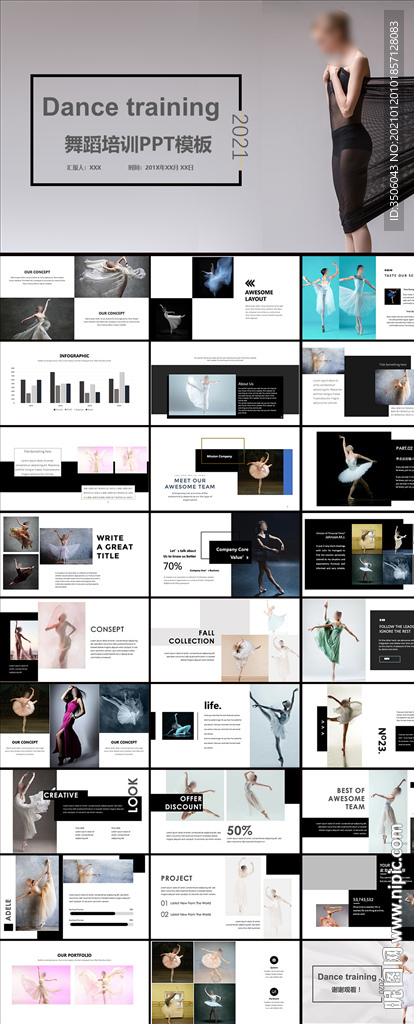Viewport: 414px width, 1024px height.
Task: Click the PROJECT heading
Action: [177, 878]
